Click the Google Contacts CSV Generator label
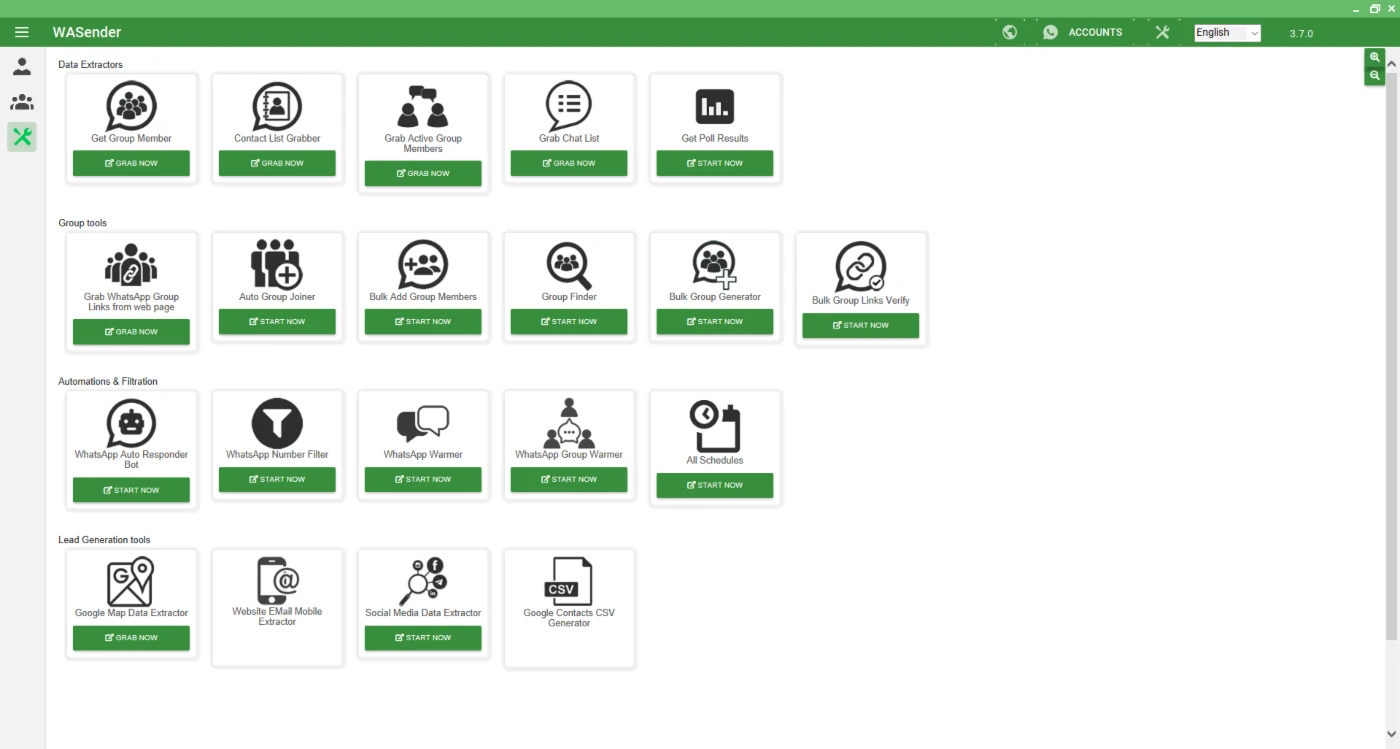This screenshot has width=1400, height=749. [569, 618]
